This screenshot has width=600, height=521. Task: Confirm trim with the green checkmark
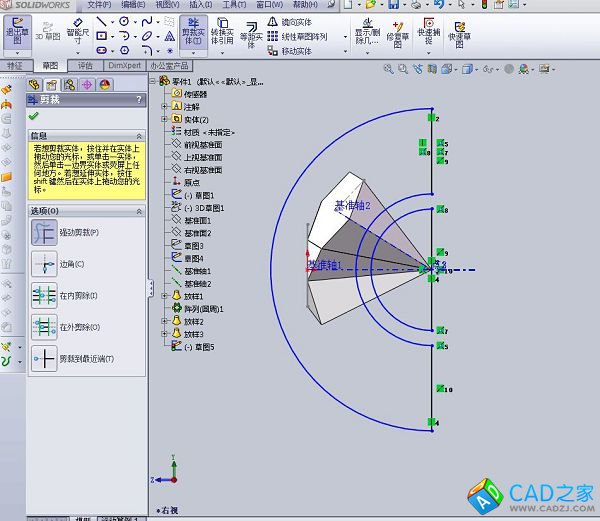click(x=34, y=117)
